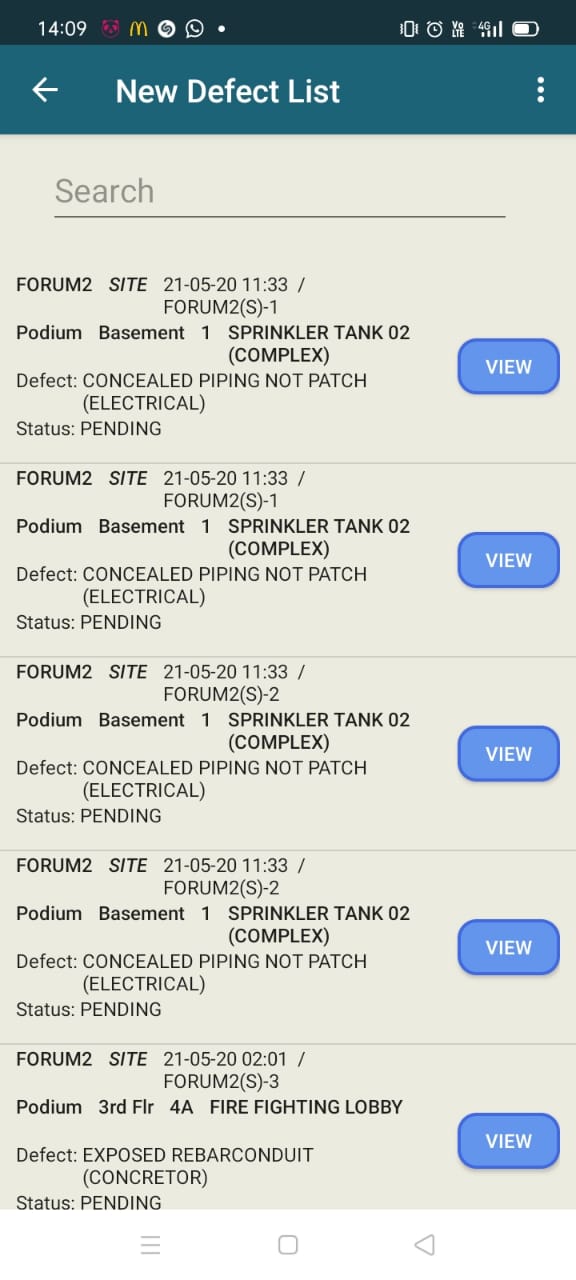Tap the back arrow in header
Screen dimensions: 576x1280
[x=45, y=90]
